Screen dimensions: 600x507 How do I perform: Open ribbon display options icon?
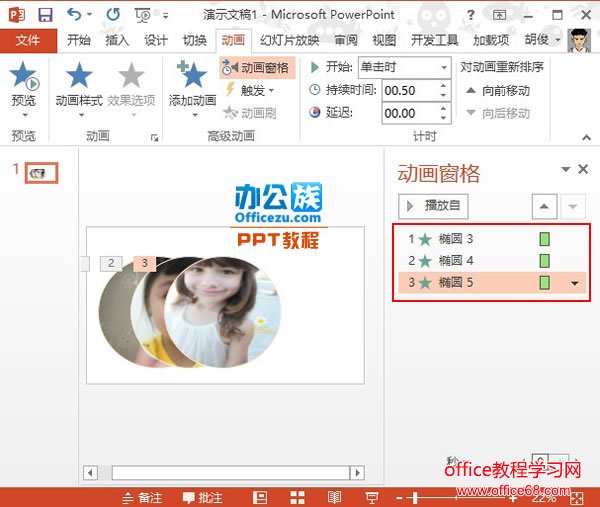click(499, 15)
